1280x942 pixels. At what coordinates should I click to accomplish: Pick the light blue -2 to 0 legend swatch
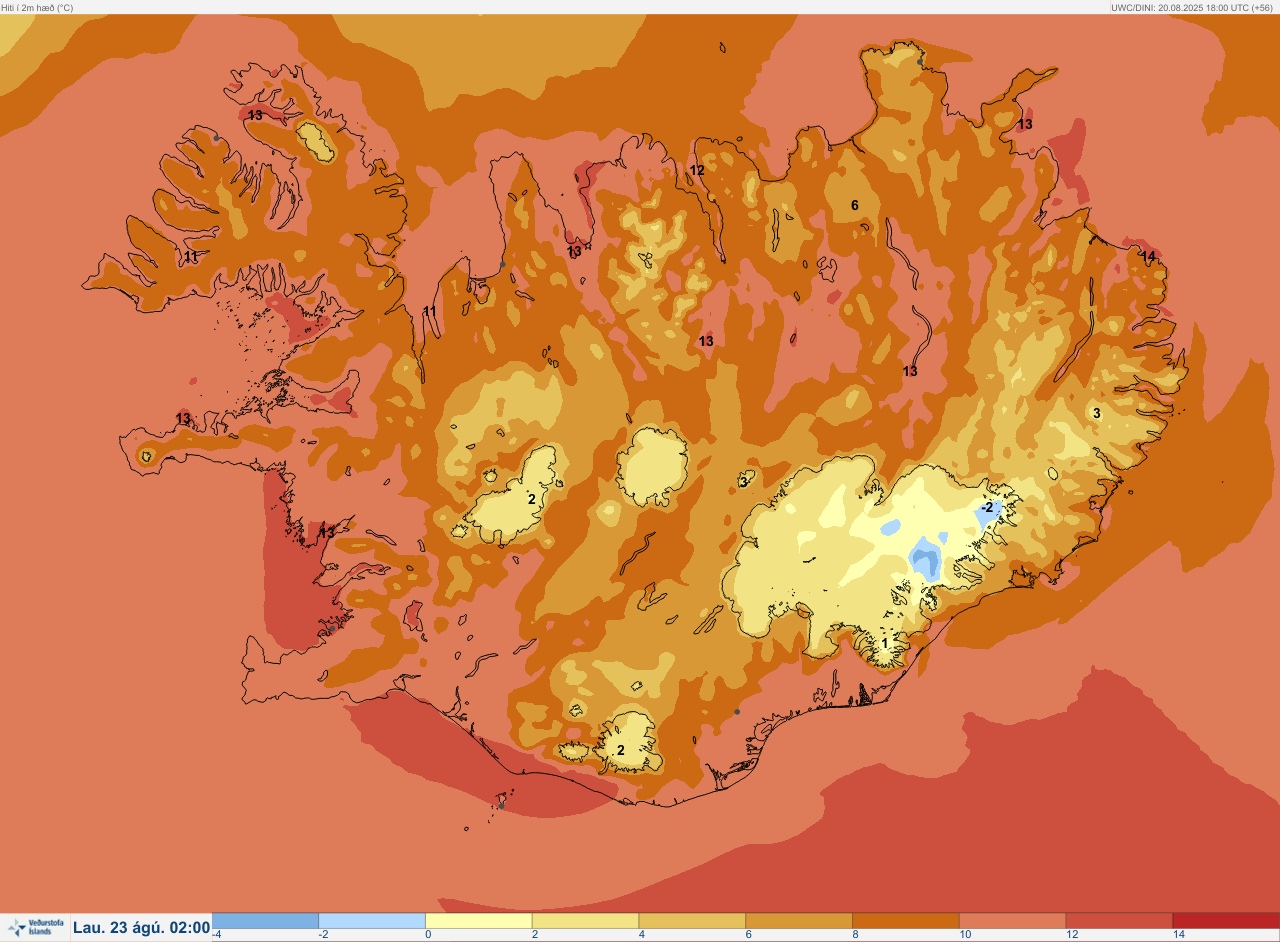pos(372,920)
